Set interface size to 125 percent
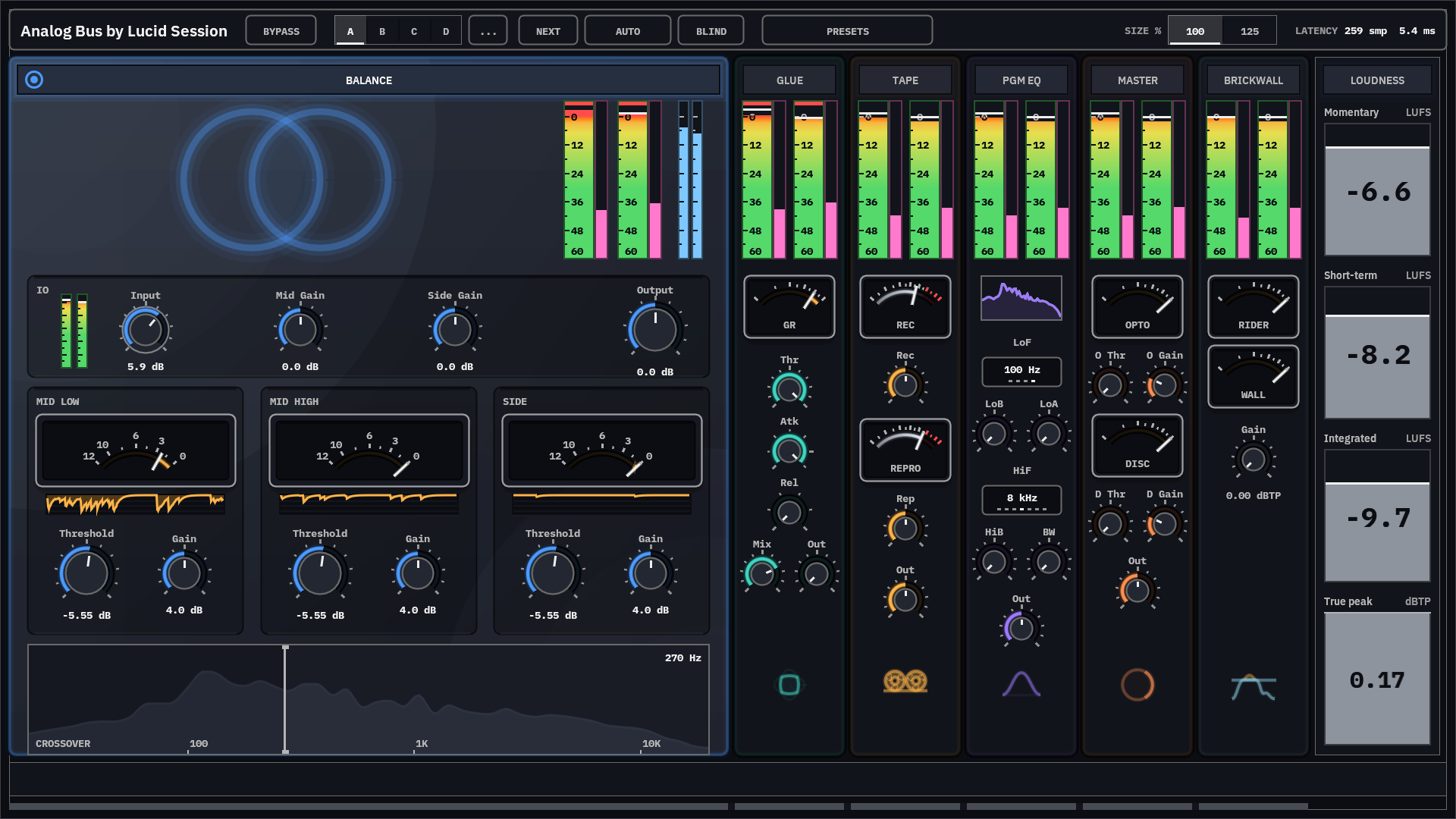The image size is (1456, 819). pos(1250,31)
